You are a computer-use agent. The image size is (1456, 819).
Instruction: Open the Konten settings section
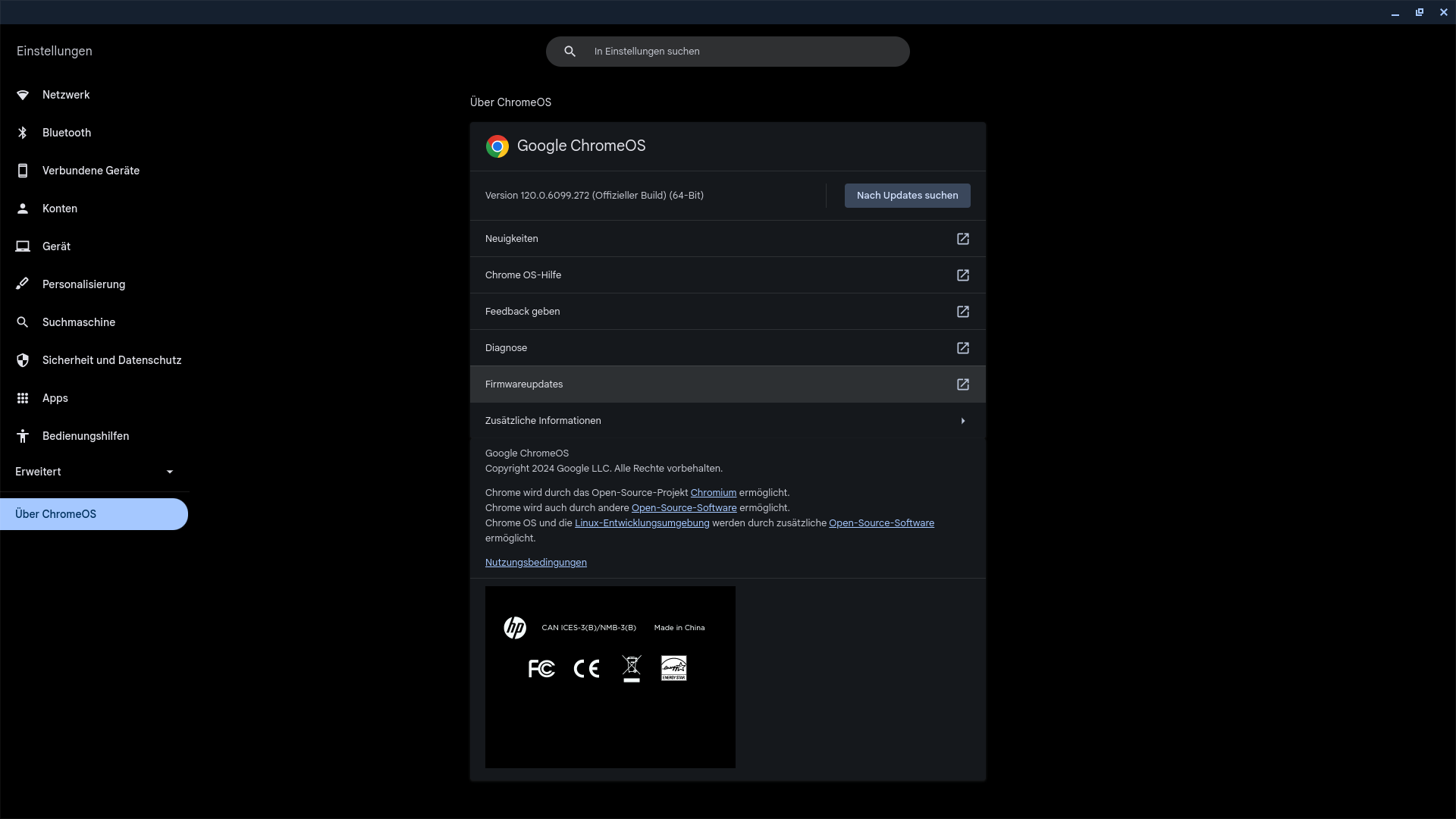[x=60, y=209]
